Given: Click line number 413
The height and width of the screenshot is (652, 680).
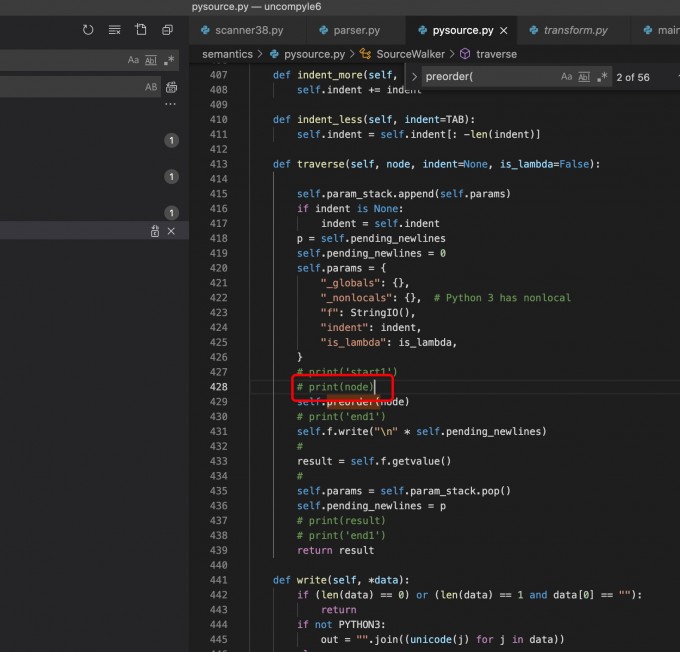Looking at the screenshot, I should pos(219,164).
